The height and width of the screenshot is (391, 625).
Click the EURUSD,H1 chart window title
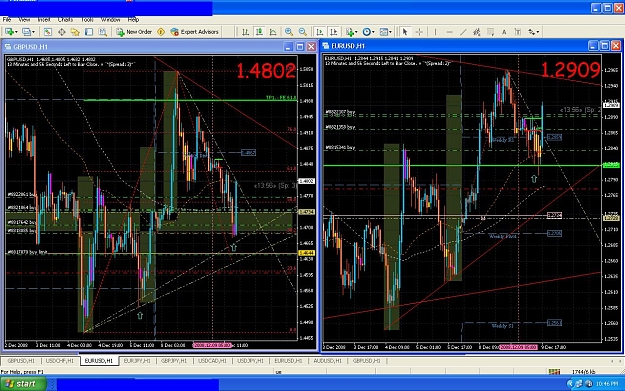[x=348, y=46]
